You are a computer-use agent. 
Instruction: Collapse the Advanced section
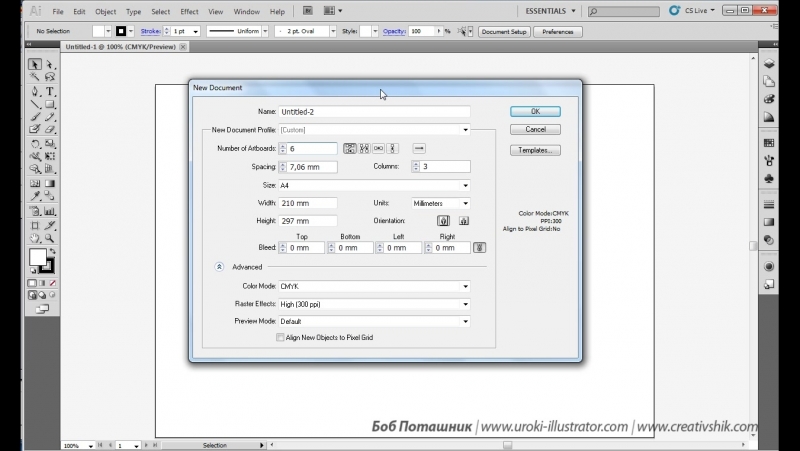(219, 267)
